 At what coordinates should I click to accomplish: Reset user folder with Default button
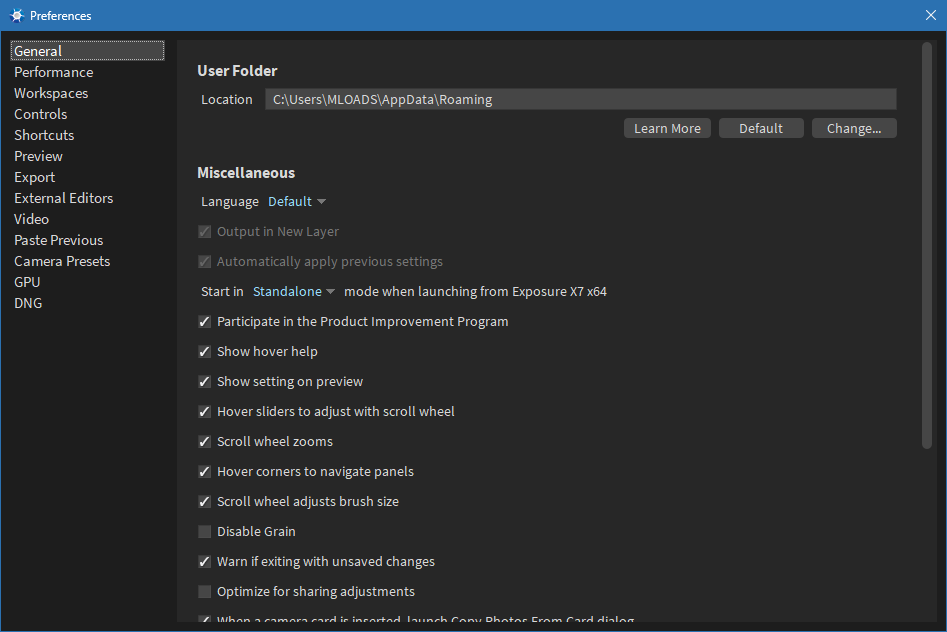pyautogui.click(x=761, y=128)
